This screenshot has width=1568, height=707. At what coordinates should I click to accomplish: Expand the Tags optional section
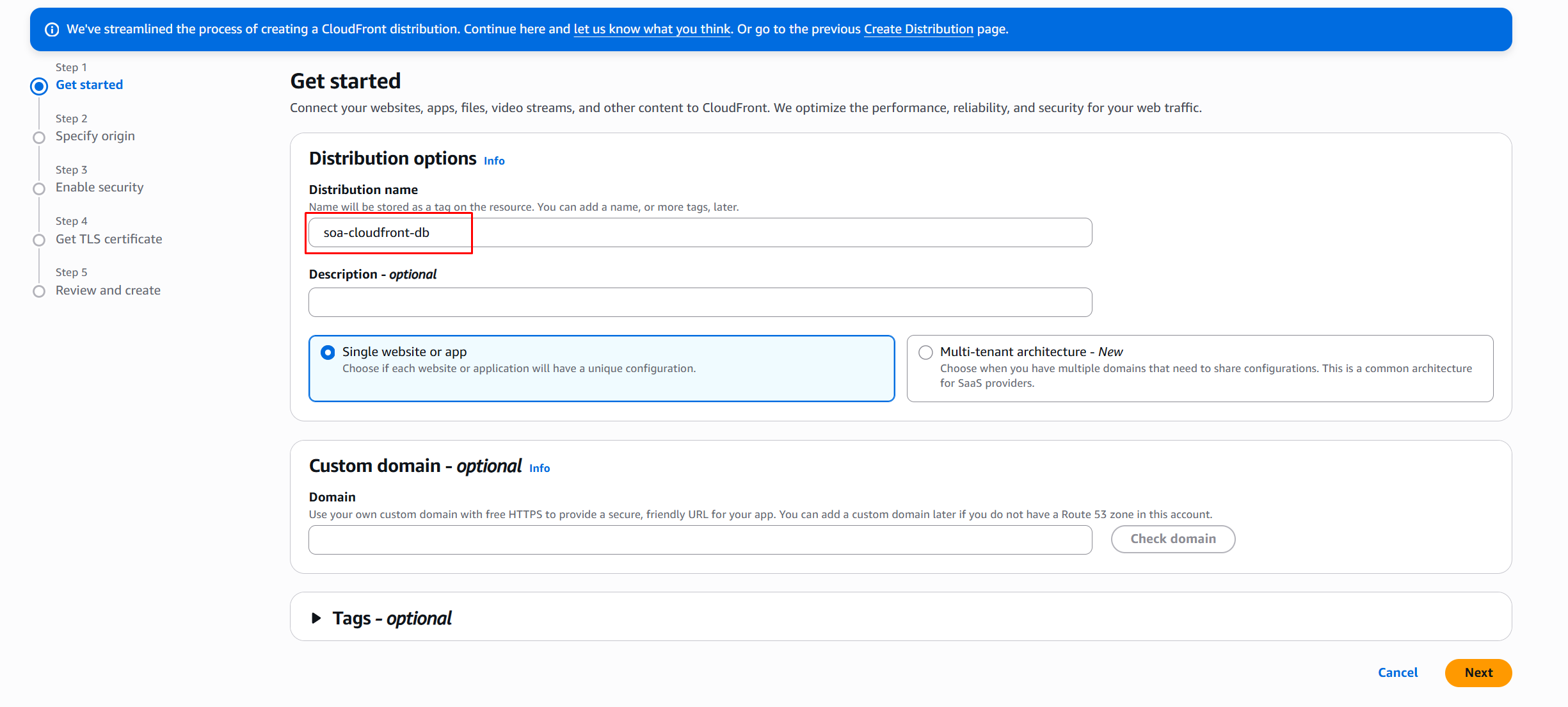point(316,618)
